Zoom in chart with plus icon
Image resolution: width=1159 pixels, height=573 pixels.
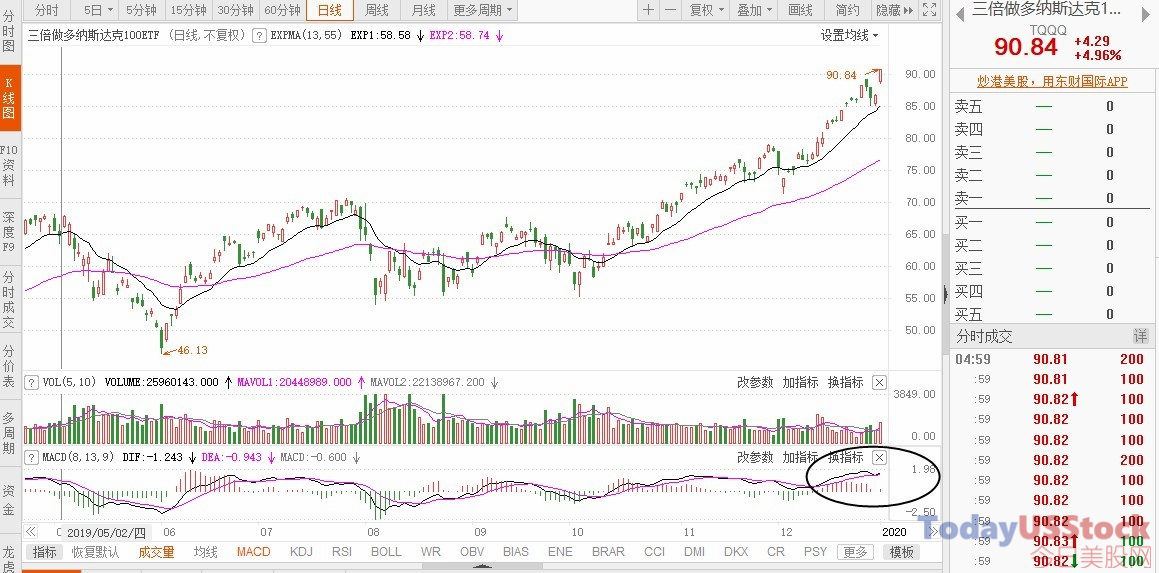648,10
